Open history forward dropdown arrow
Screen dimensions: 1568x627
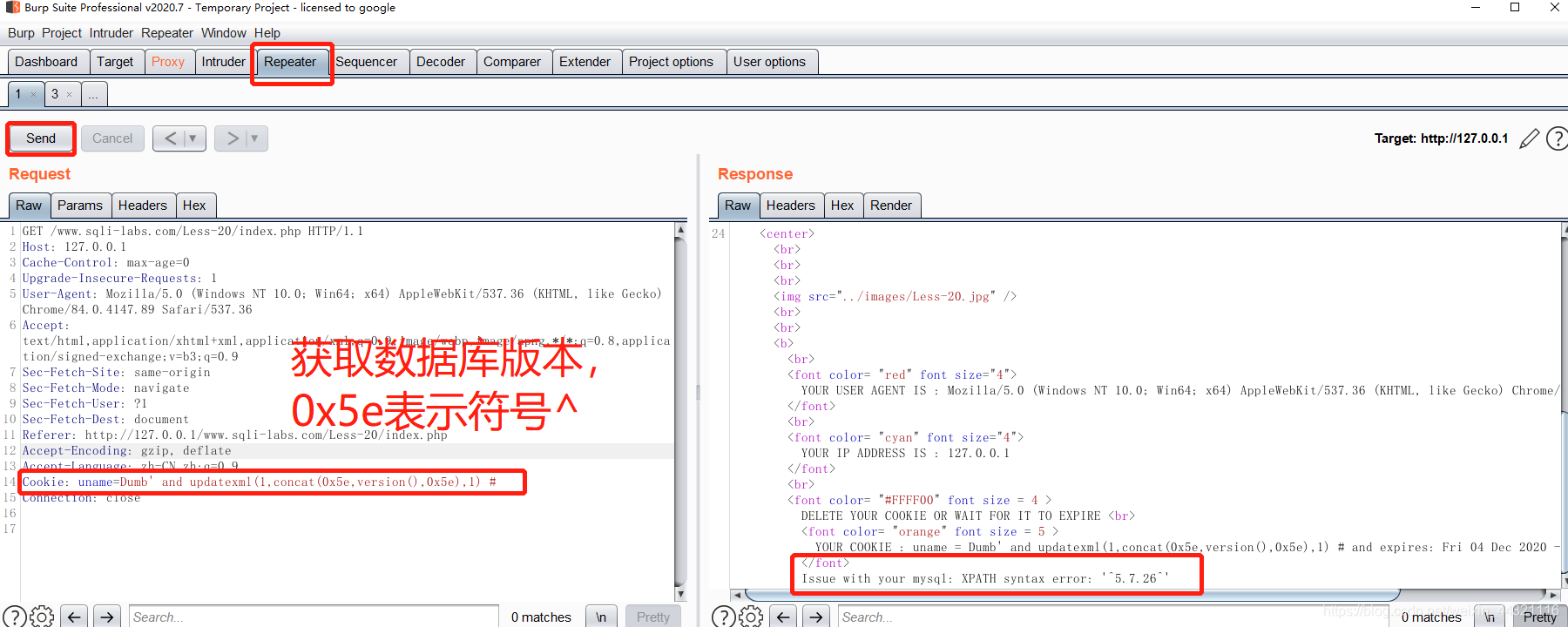[255, 138]
